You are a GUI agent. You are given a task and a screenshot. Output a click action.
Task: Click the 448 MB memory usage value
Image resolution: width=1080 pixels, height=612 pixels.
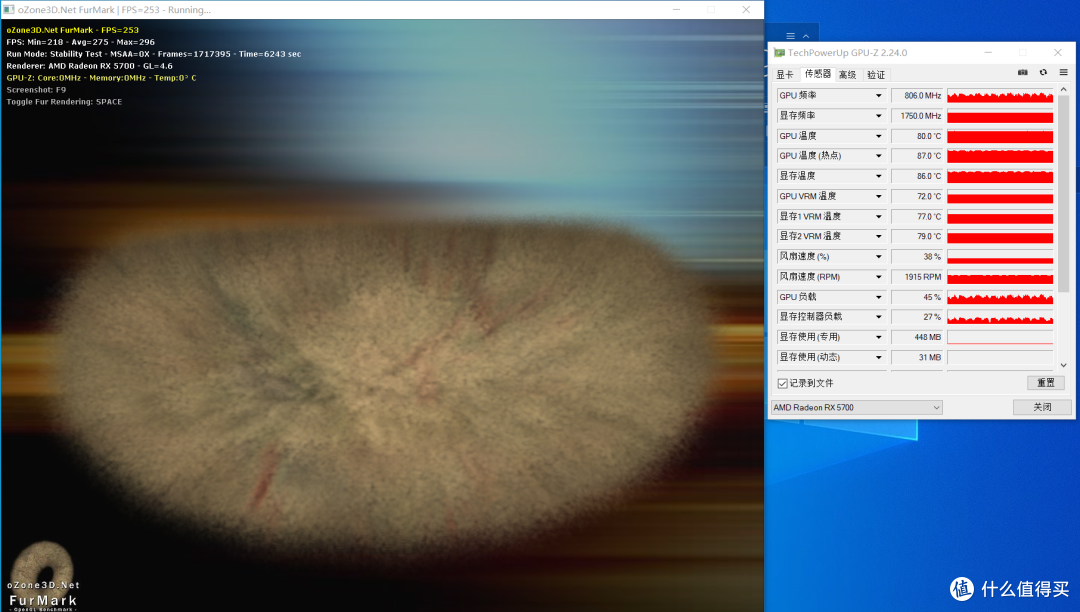[x=916, y=337]
